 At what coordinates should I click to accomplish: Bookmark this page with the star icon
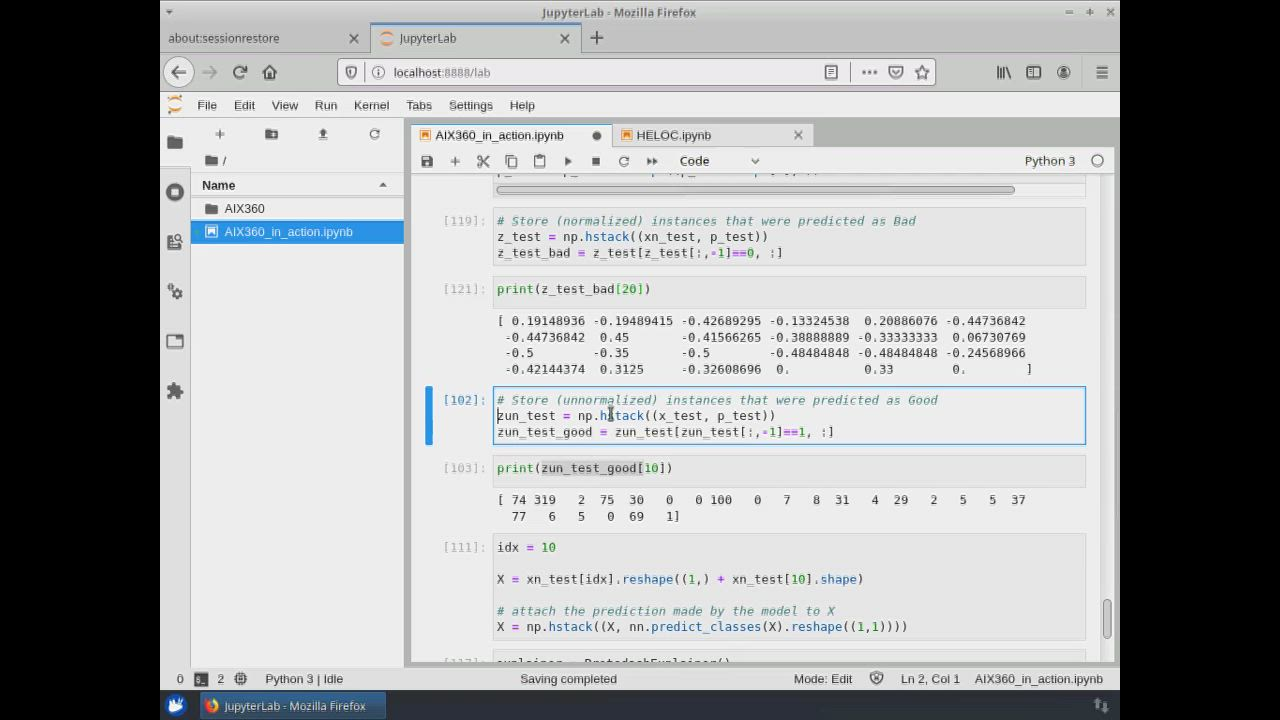pyautogui.click(x=922, y=72)
